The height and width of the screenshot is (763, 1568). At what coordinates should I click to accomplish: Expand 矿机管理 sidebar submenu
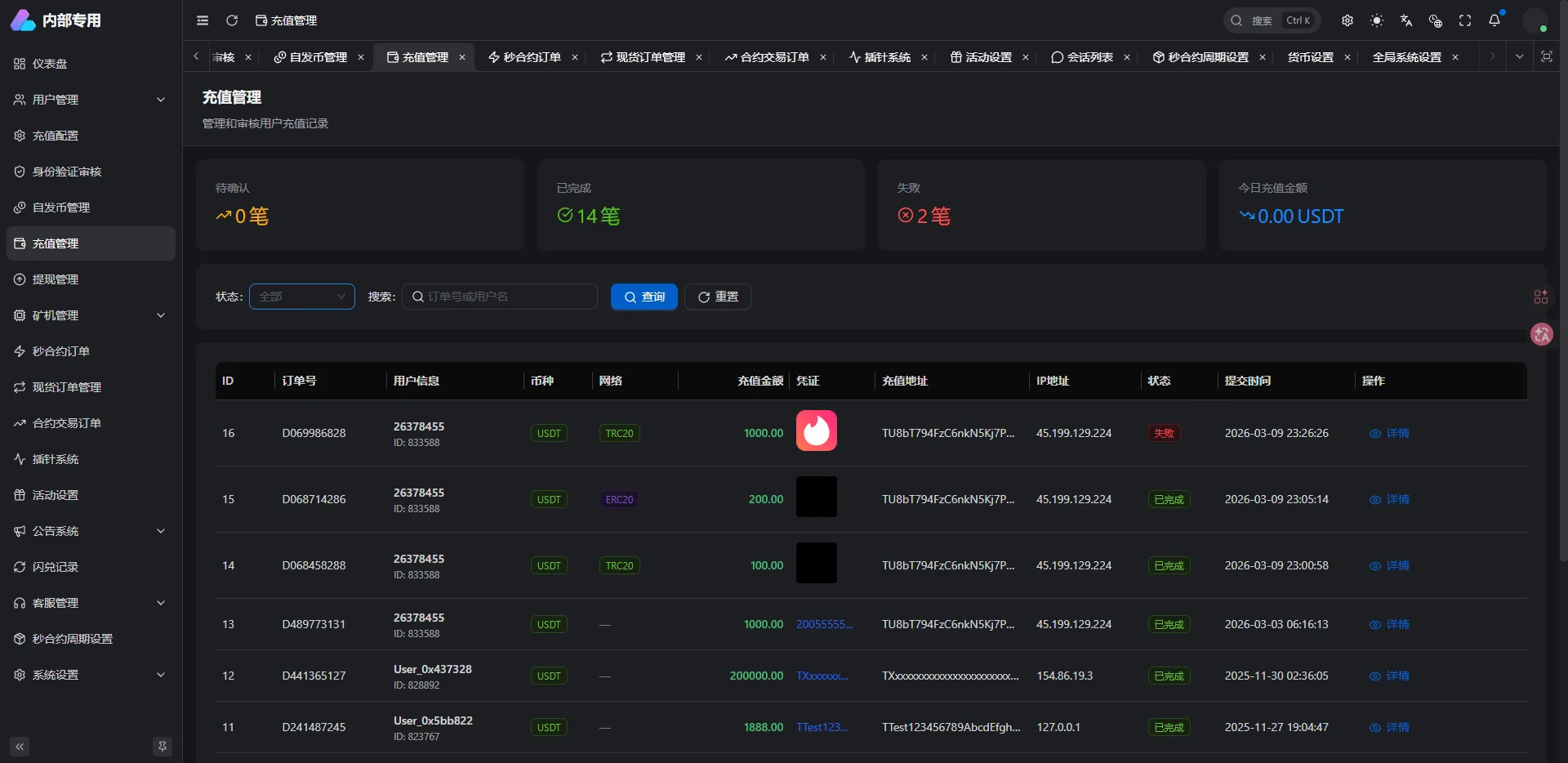pyautogui.click(x=91, y=315)
